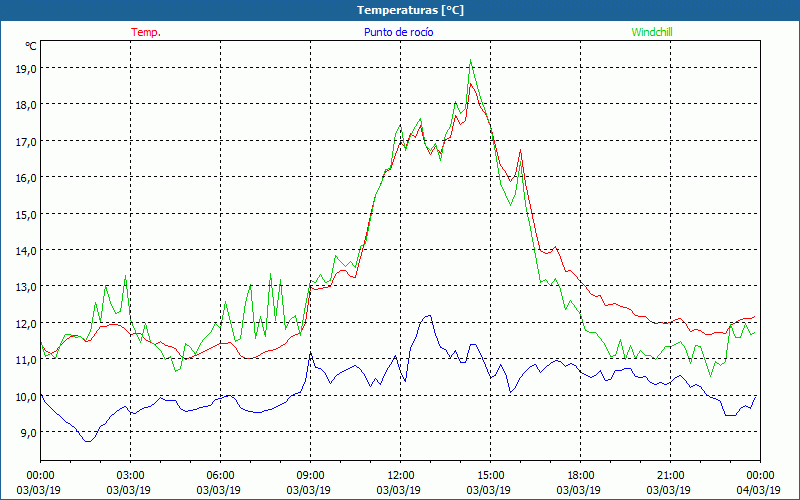Click the 16,0 y-axis value
This screenshot has width=800, height=500.
26,178
